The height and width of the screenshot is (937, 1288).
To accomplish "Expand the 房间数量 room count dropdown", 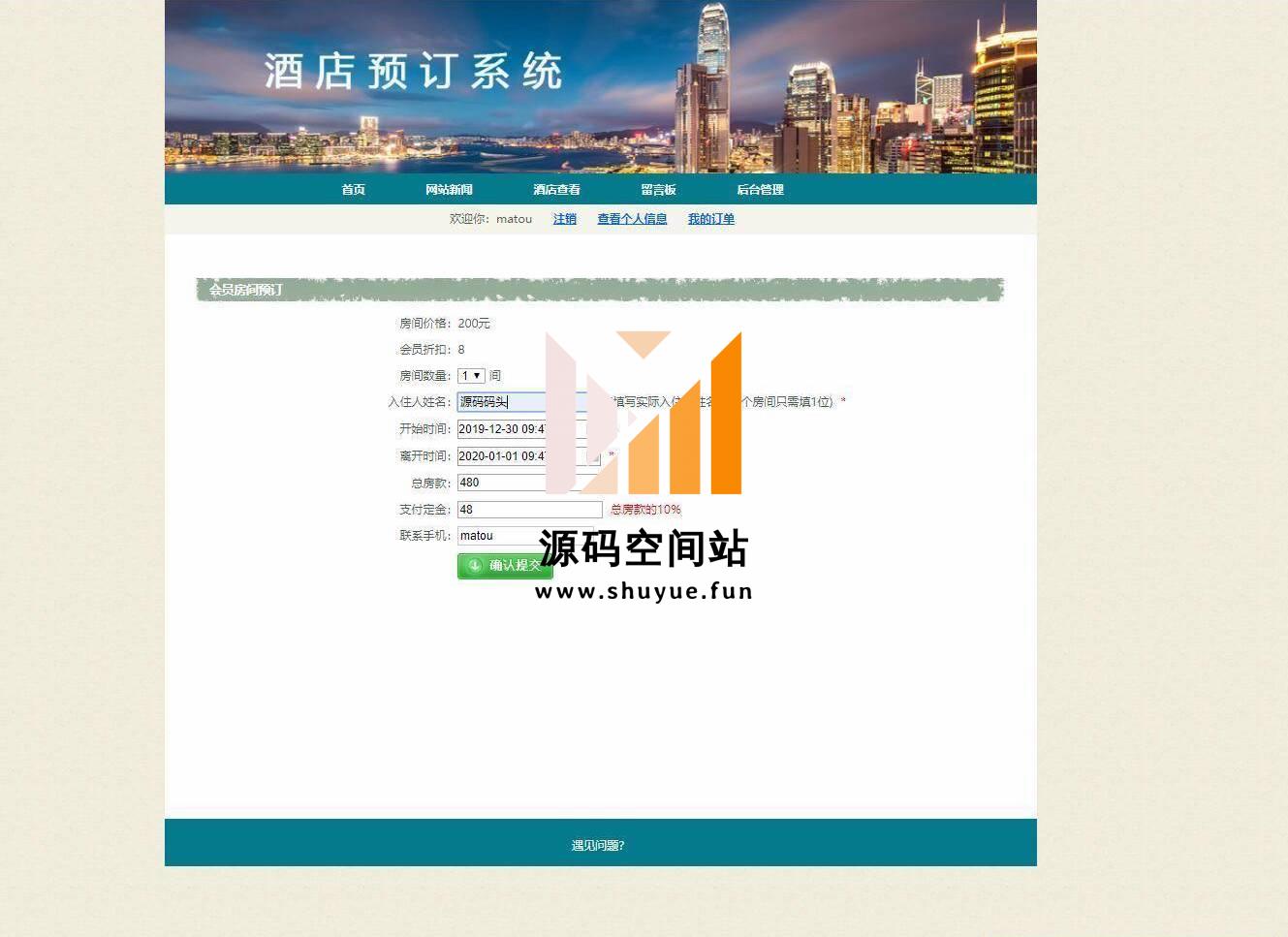I will point(471,376).
